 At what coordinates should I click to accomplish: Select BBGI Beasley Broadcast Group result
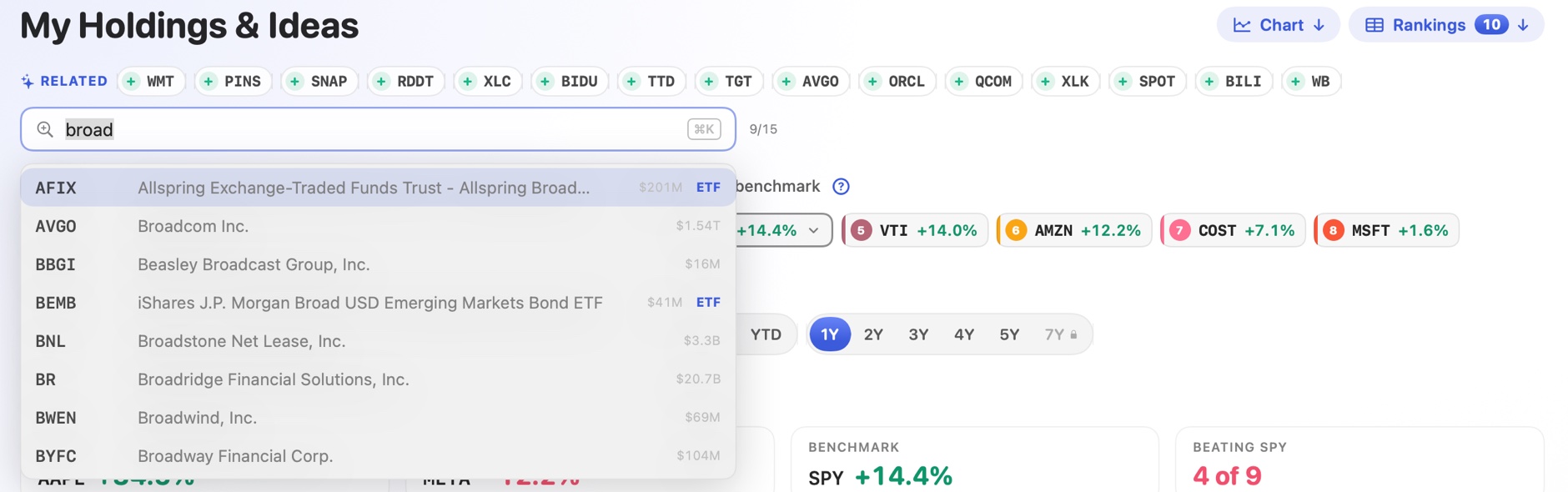pos(378,264)
